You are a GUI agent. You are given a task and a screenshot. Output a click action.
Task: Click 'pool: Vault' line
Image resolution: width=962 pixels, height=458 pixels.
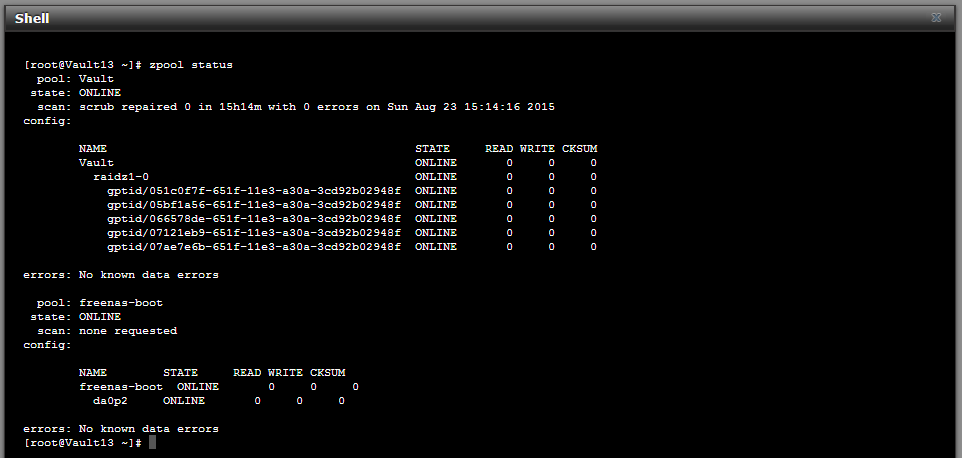click(75, 78)
